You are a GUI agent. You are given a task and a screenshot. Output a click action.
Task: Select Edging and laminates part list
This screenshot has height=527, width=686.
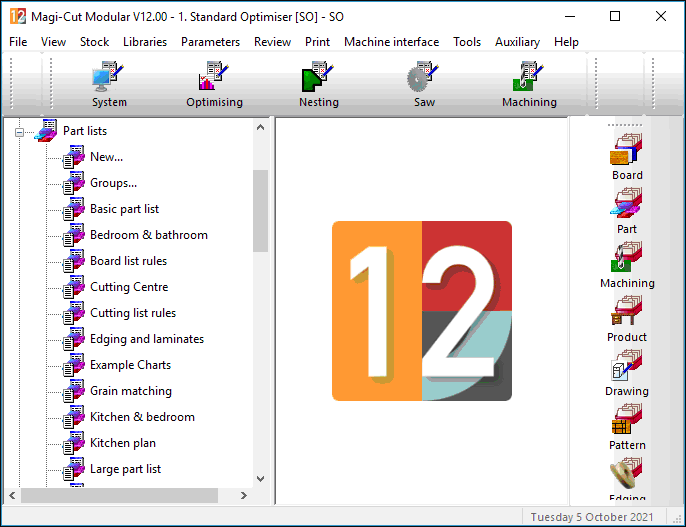tap(146, 339)
